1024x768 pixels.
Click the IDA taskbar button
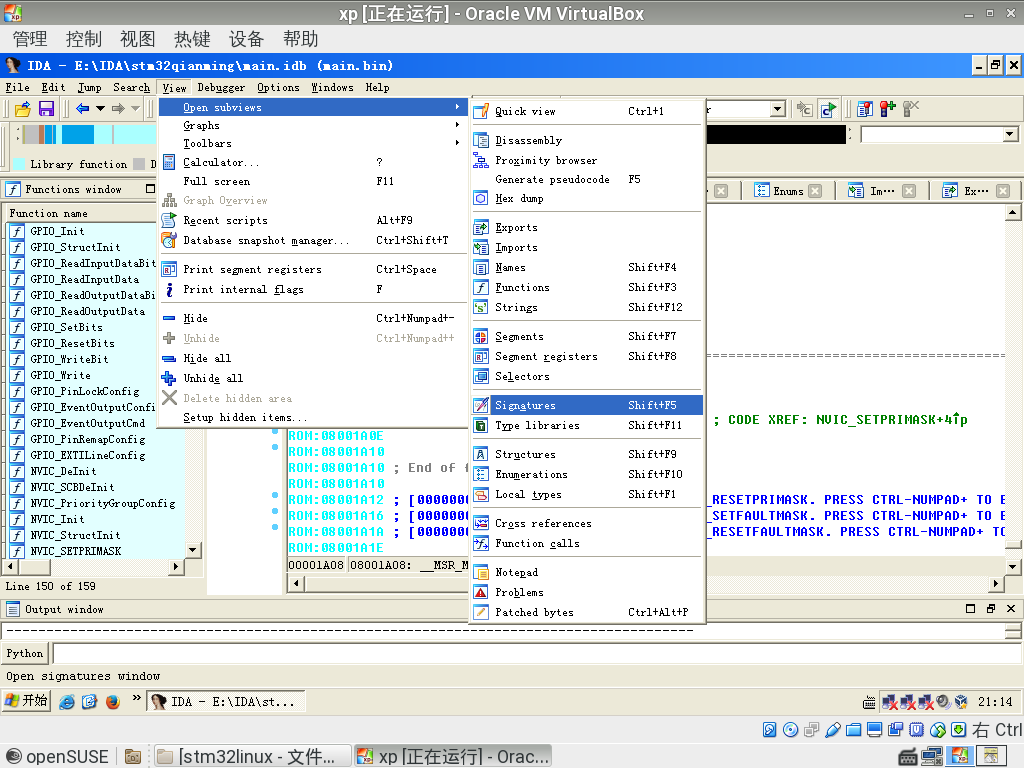click(225, 701)
